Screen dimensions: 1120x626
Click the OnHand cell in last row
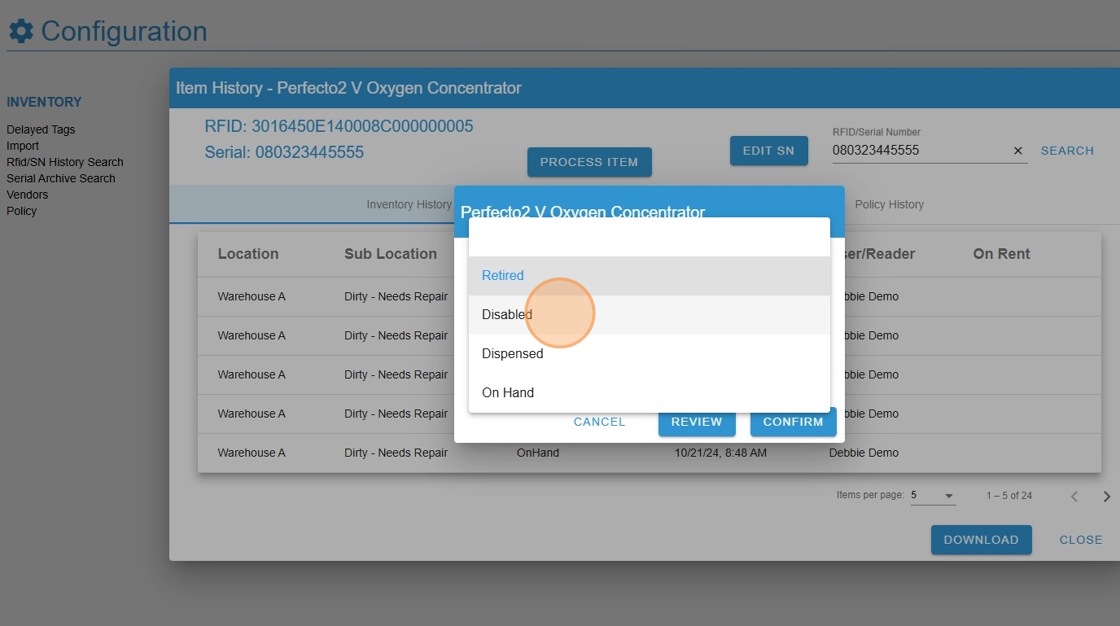pos(538,452)
